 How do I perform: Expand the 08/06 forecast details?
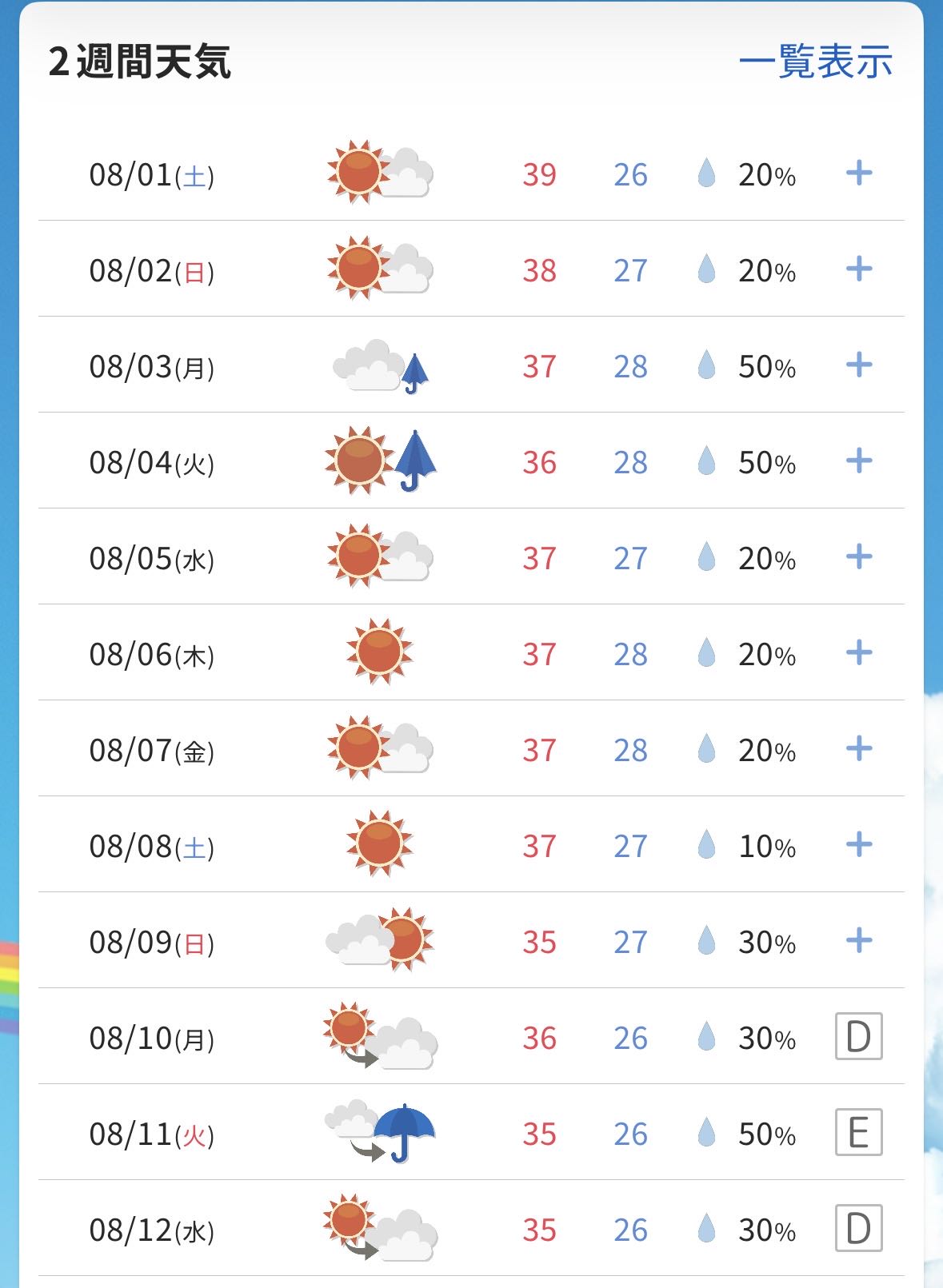click(859, 652)
